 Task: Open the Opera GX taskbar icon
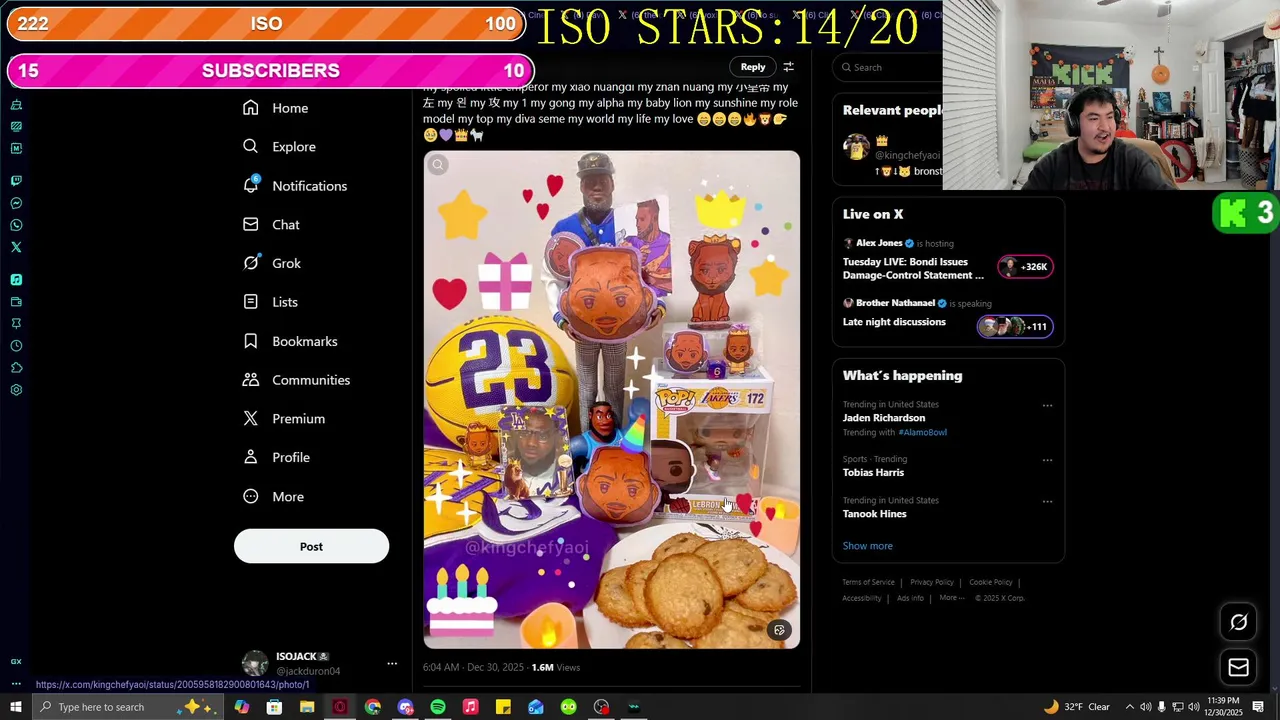click(x=340, y=707)
